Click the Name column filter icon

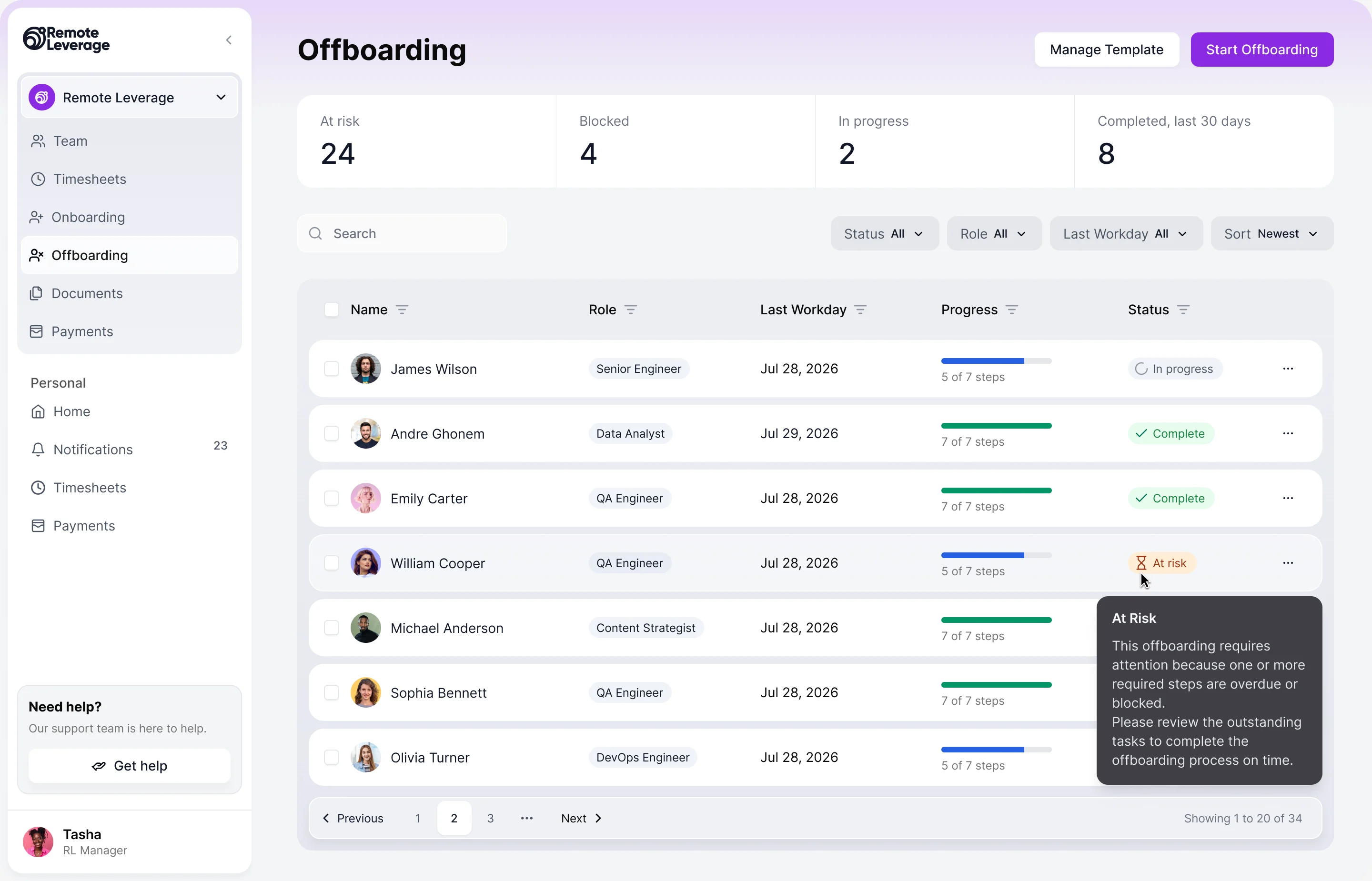tap(402, 310)
